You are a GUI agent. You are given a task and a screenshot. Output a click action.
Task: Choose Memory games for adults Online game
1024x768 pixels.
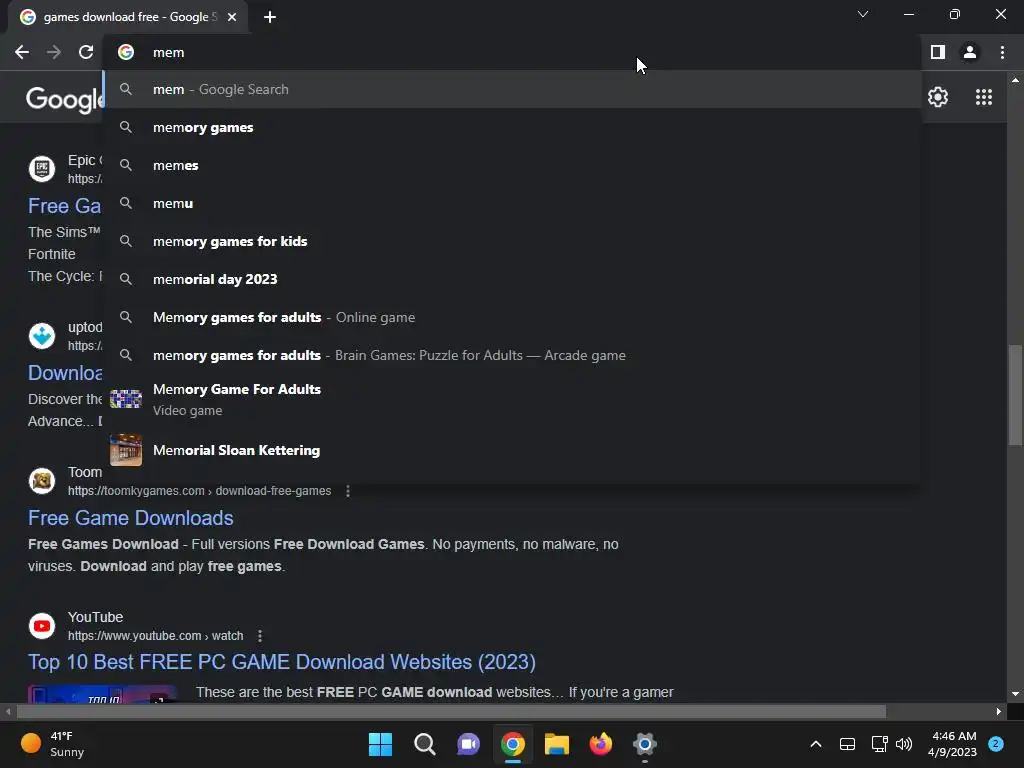(513, 317)
